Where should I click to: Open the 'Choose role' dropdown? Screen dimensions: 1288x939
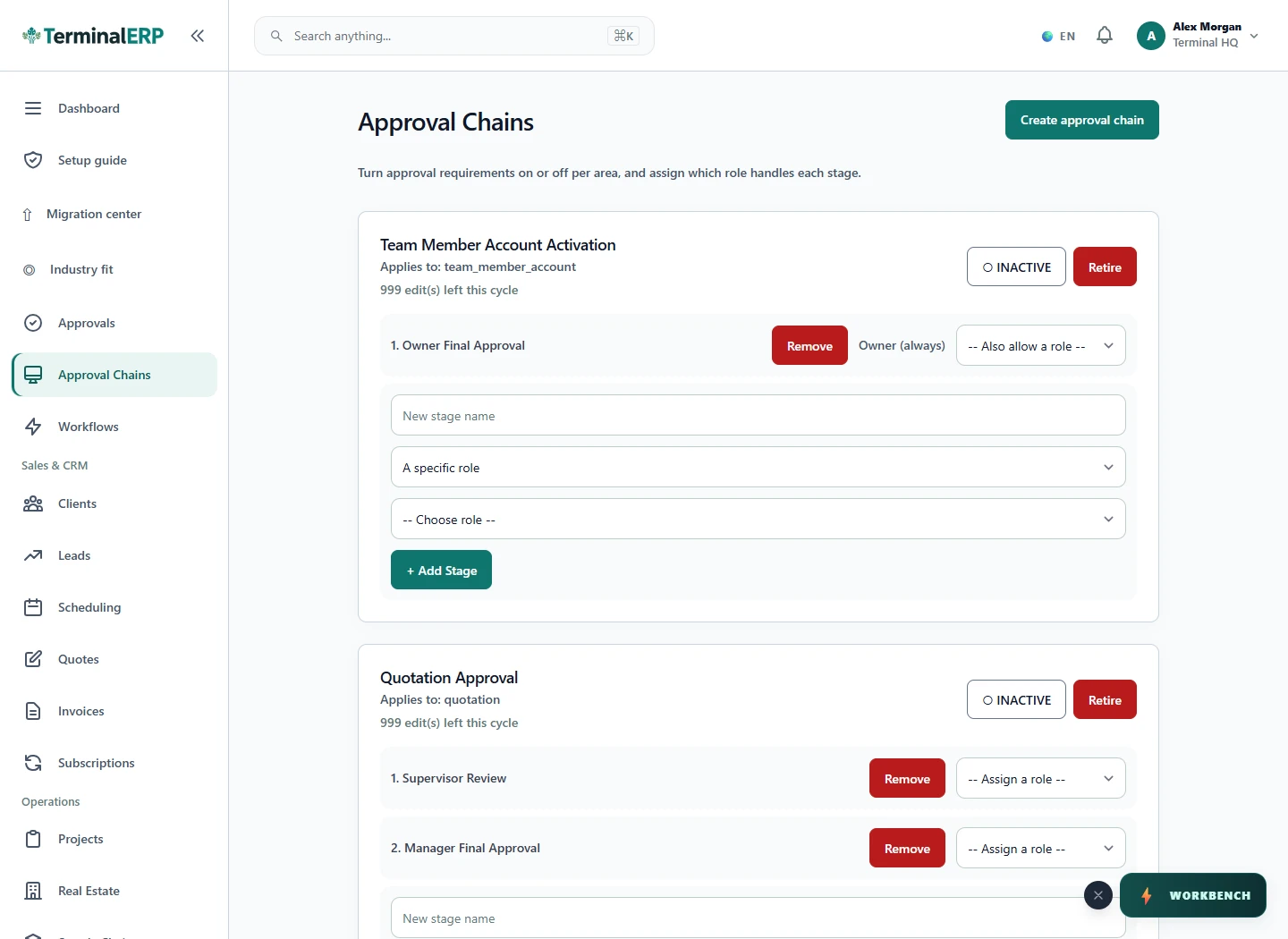pyautogui.click(x=758, y=519)
